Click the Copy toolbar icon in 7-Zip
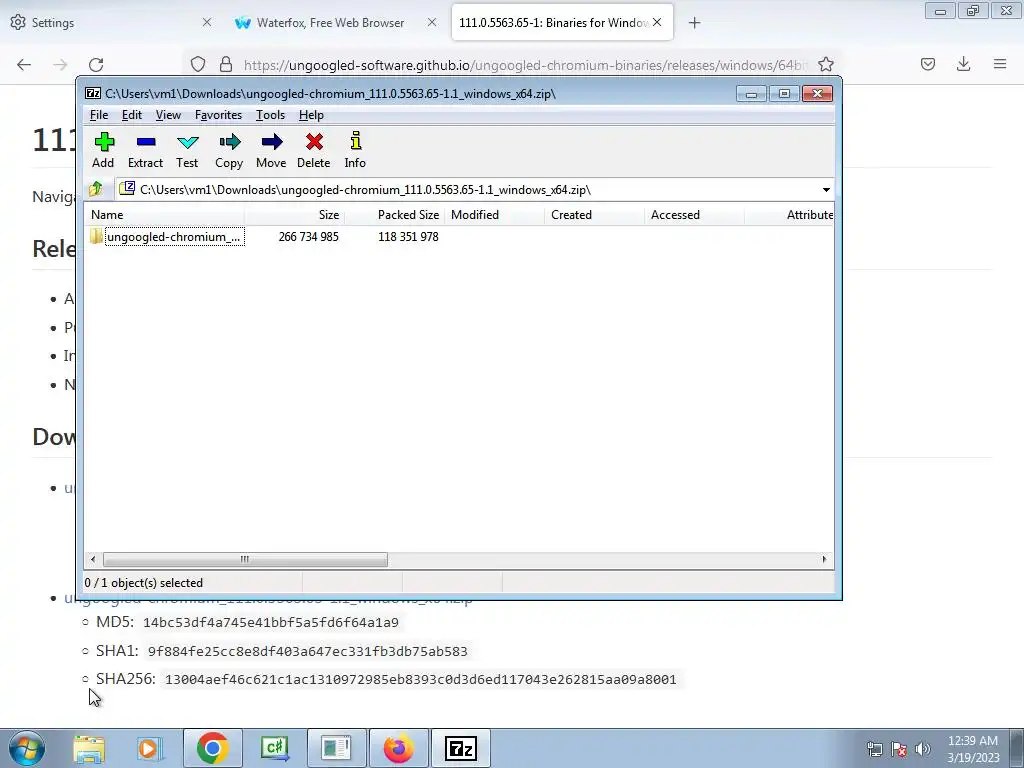 point(229,150)
